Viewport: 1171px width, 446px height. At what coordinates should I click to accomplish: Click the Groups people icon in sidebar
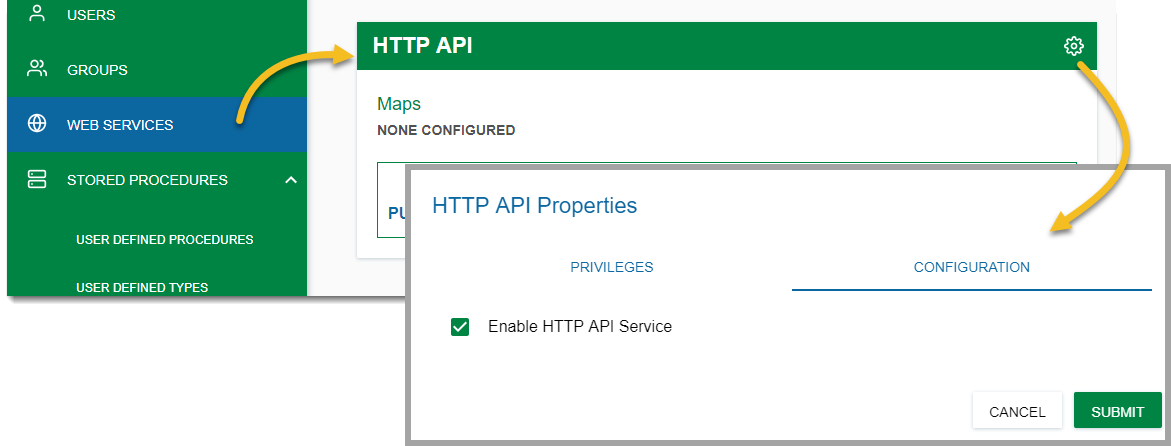37,69
